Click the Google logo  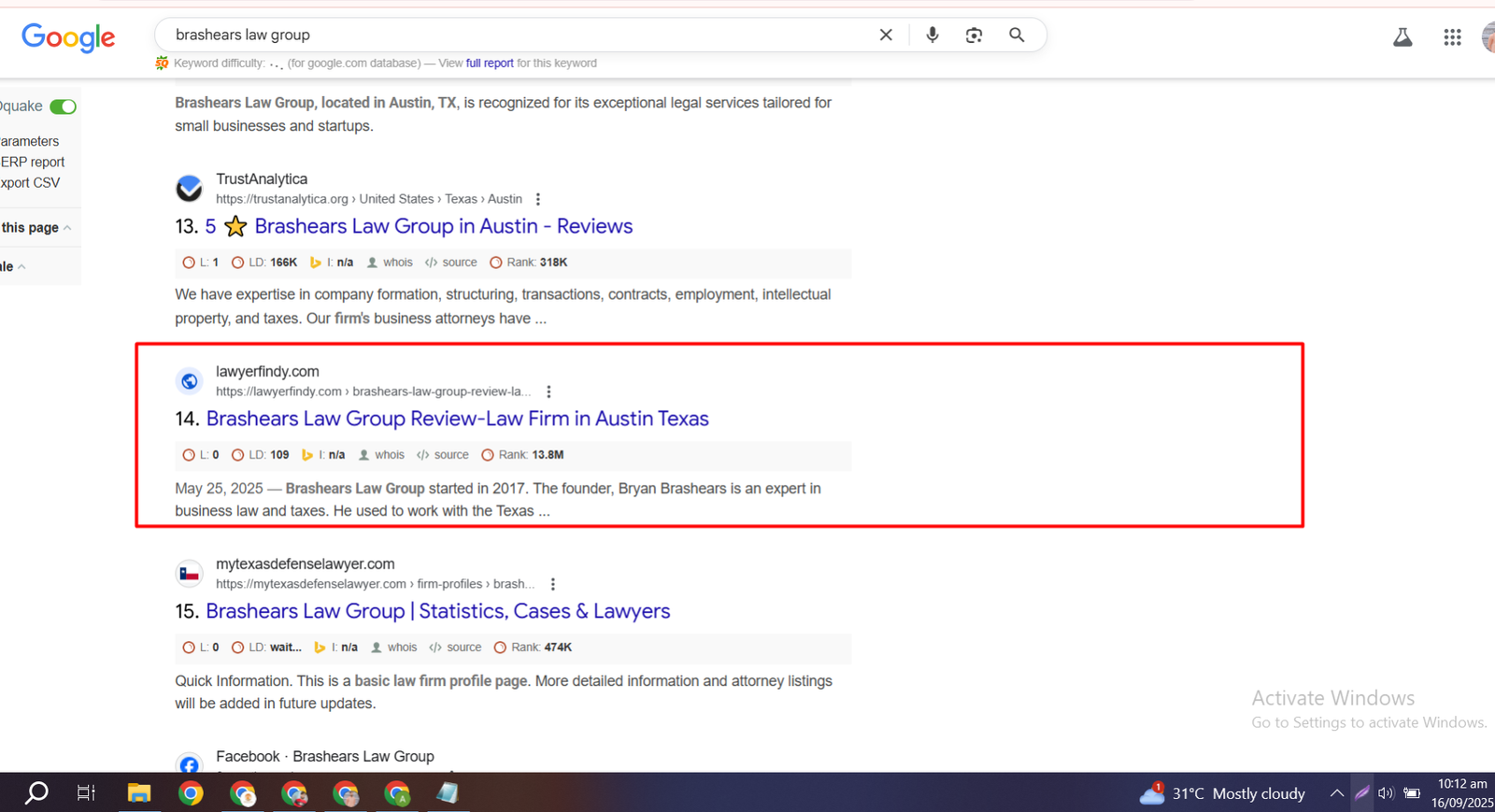[68, 37]
